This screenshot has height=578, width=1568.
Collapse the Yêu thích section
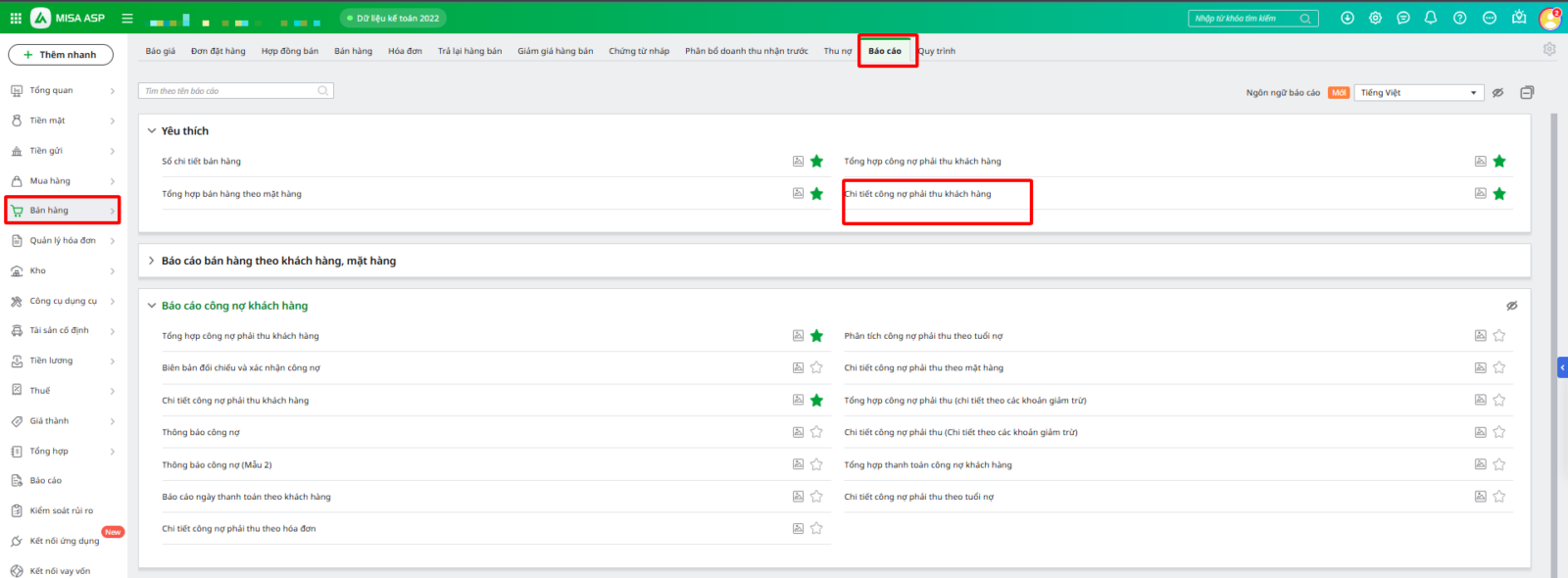[x=151, y=130]
